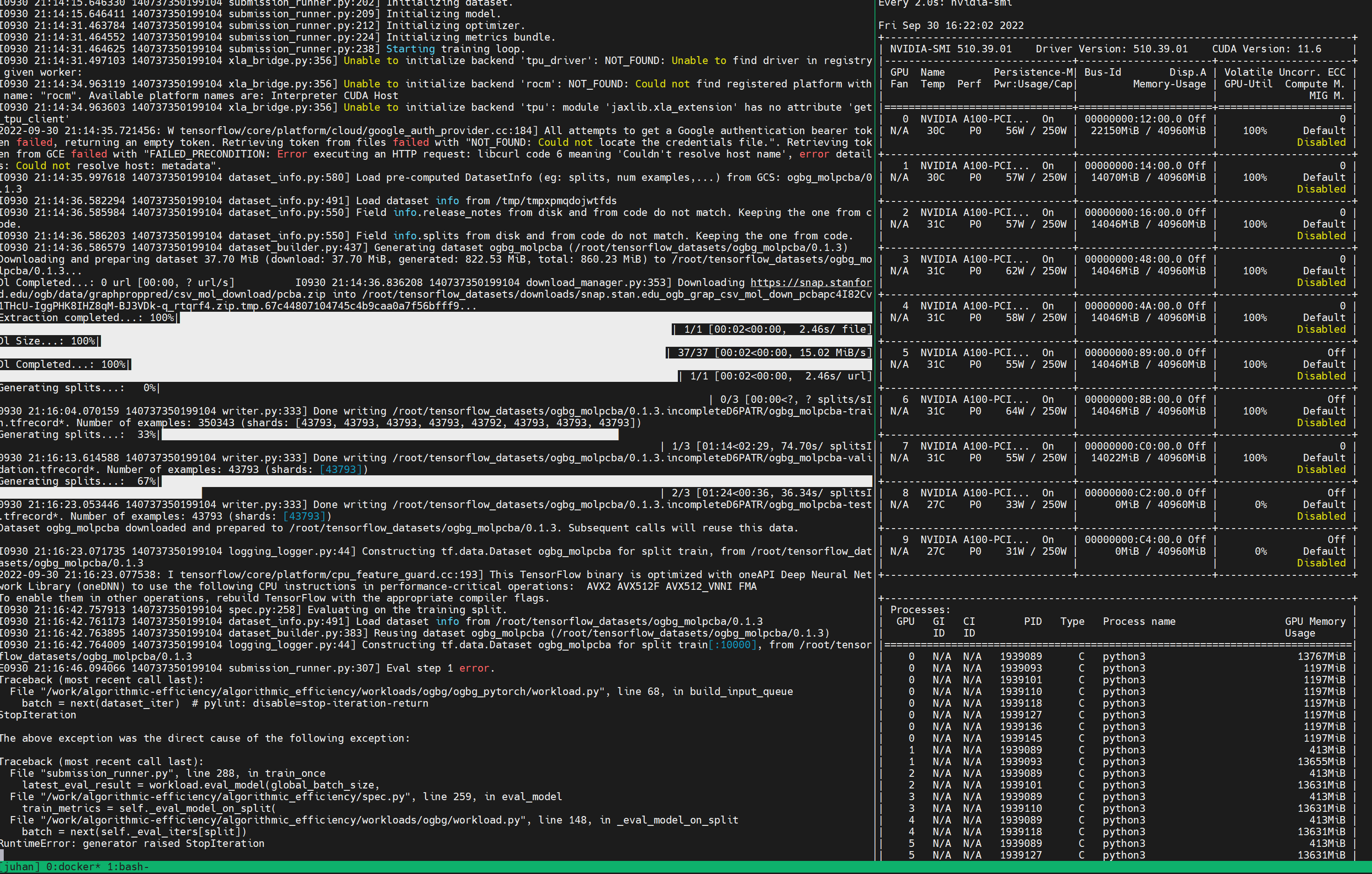Click the [juhan] tmux session name
This screenshot has height=874, width=1372.
pyautogui.click(x=19, y=867)
